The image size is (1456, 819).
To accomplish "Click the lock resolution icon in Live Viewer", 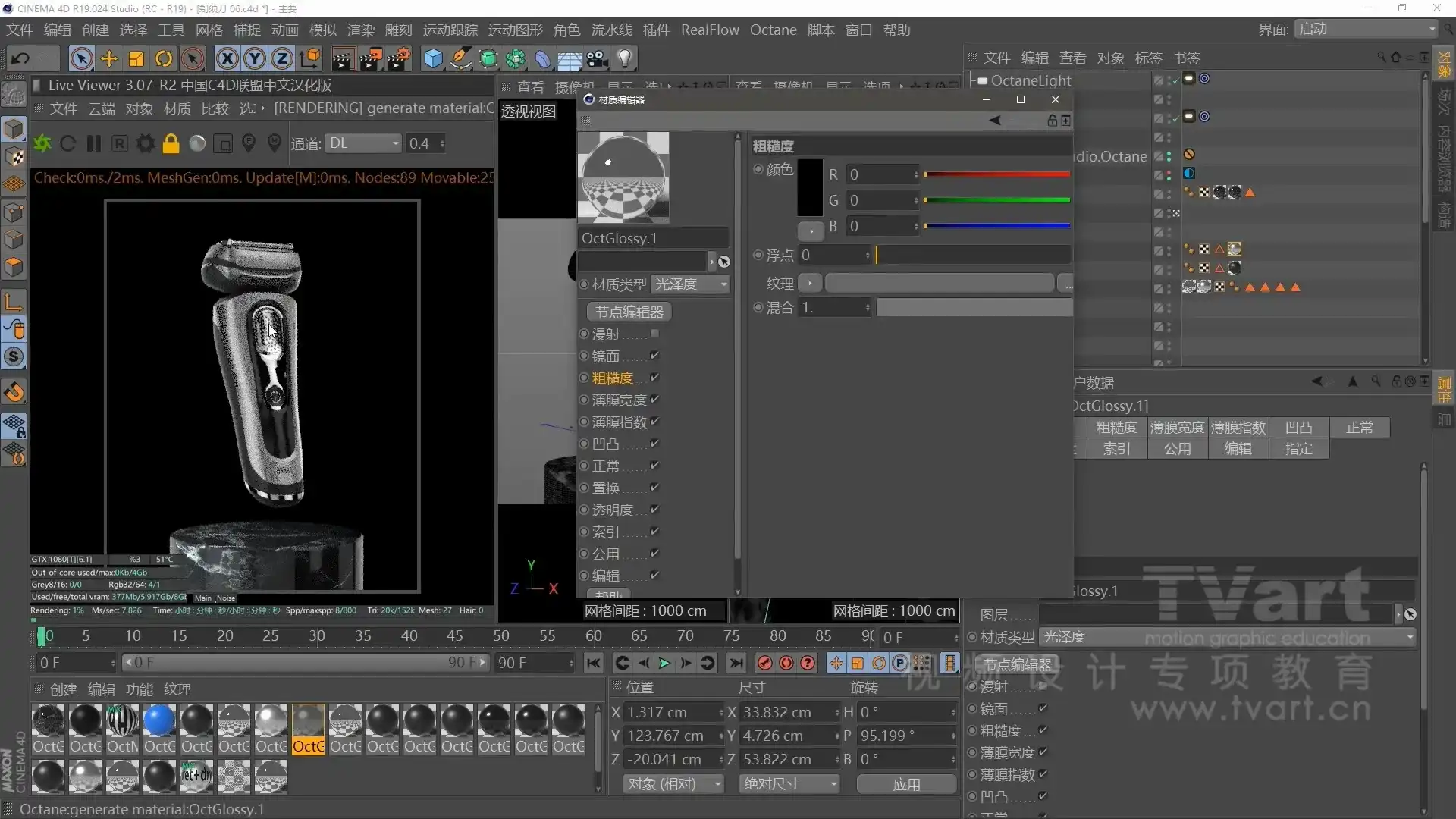I will pyautogui.click(x=171, y=143).
